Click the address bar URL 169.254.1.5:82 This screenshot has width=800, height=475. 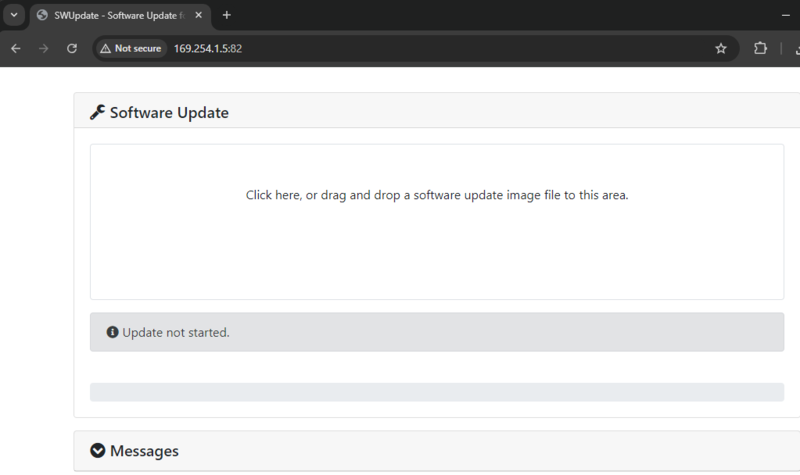[x=208, y=48]
